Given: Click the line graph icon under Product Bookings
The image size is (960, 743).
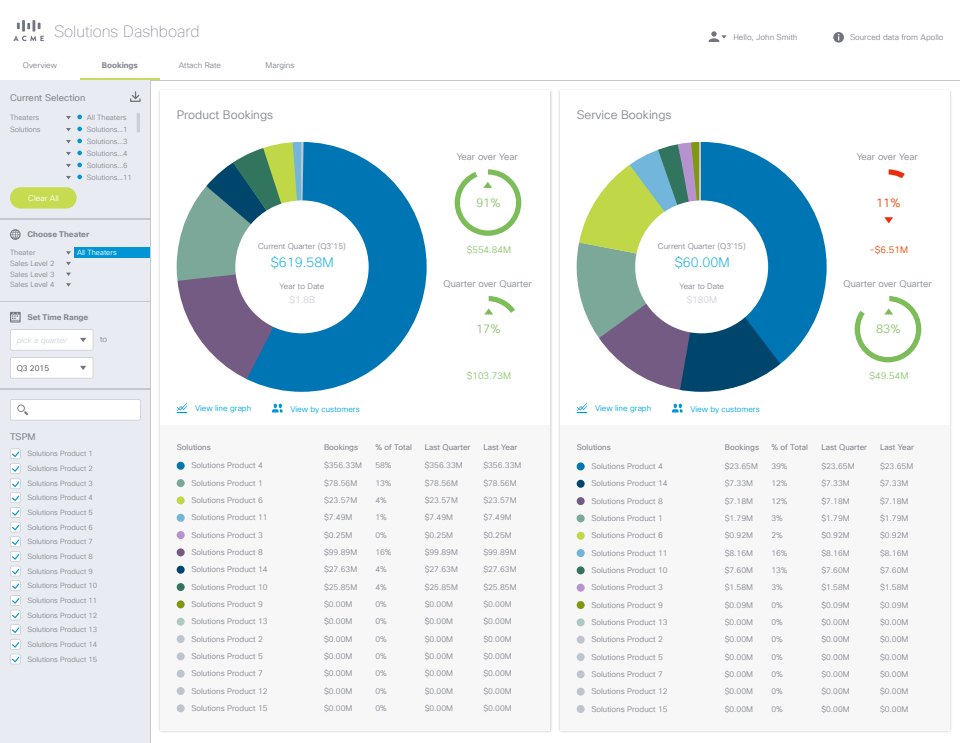Looking at the screenshot, I should coord(182,408).
